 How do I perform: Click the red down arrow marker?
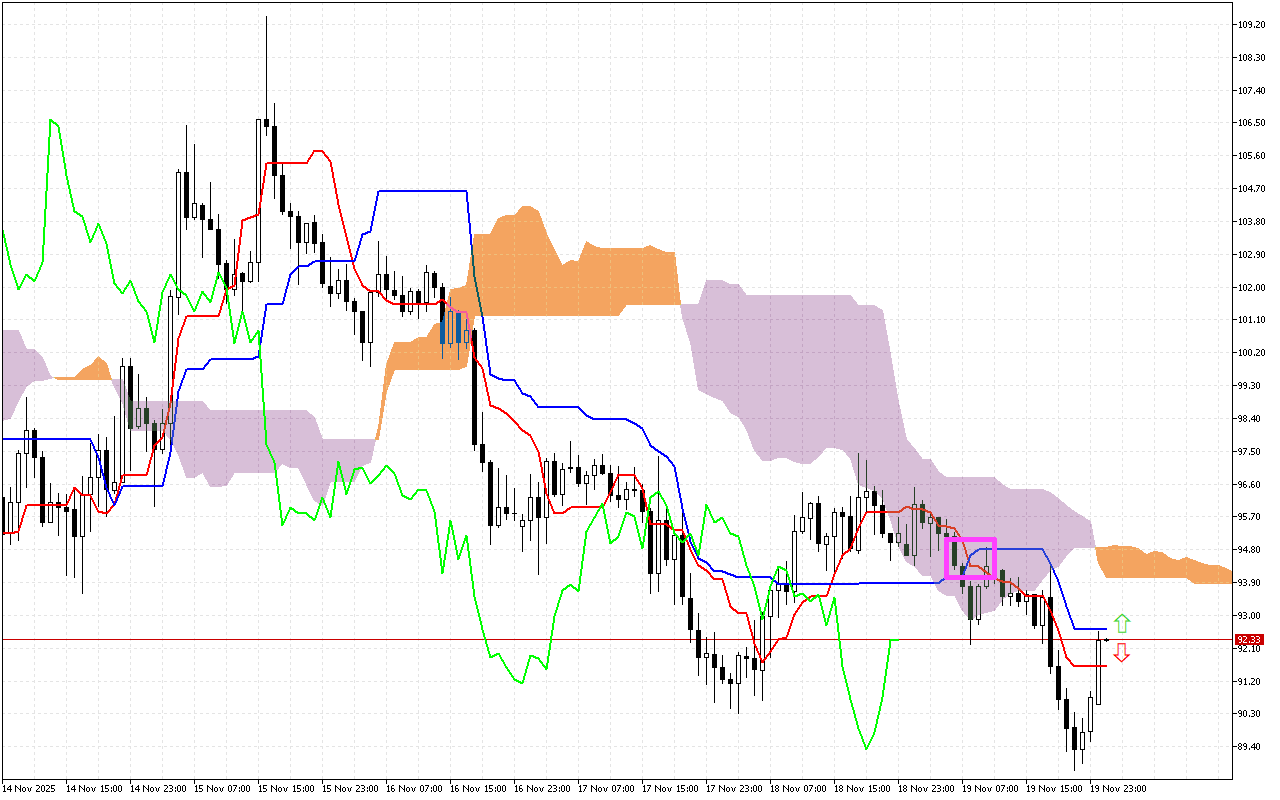(x=1122, y=653)
